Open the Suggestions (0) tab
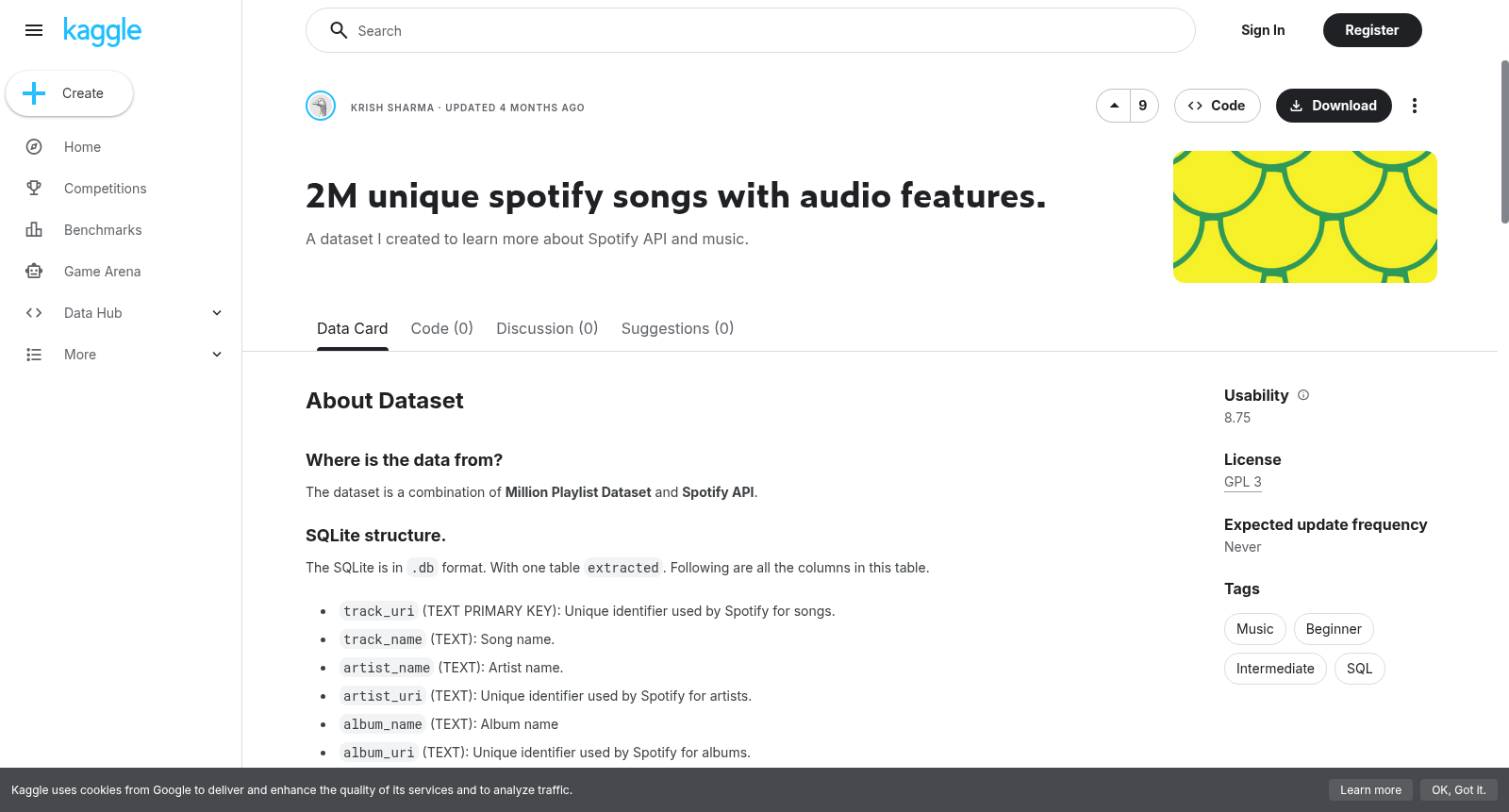 pos(677,328)
